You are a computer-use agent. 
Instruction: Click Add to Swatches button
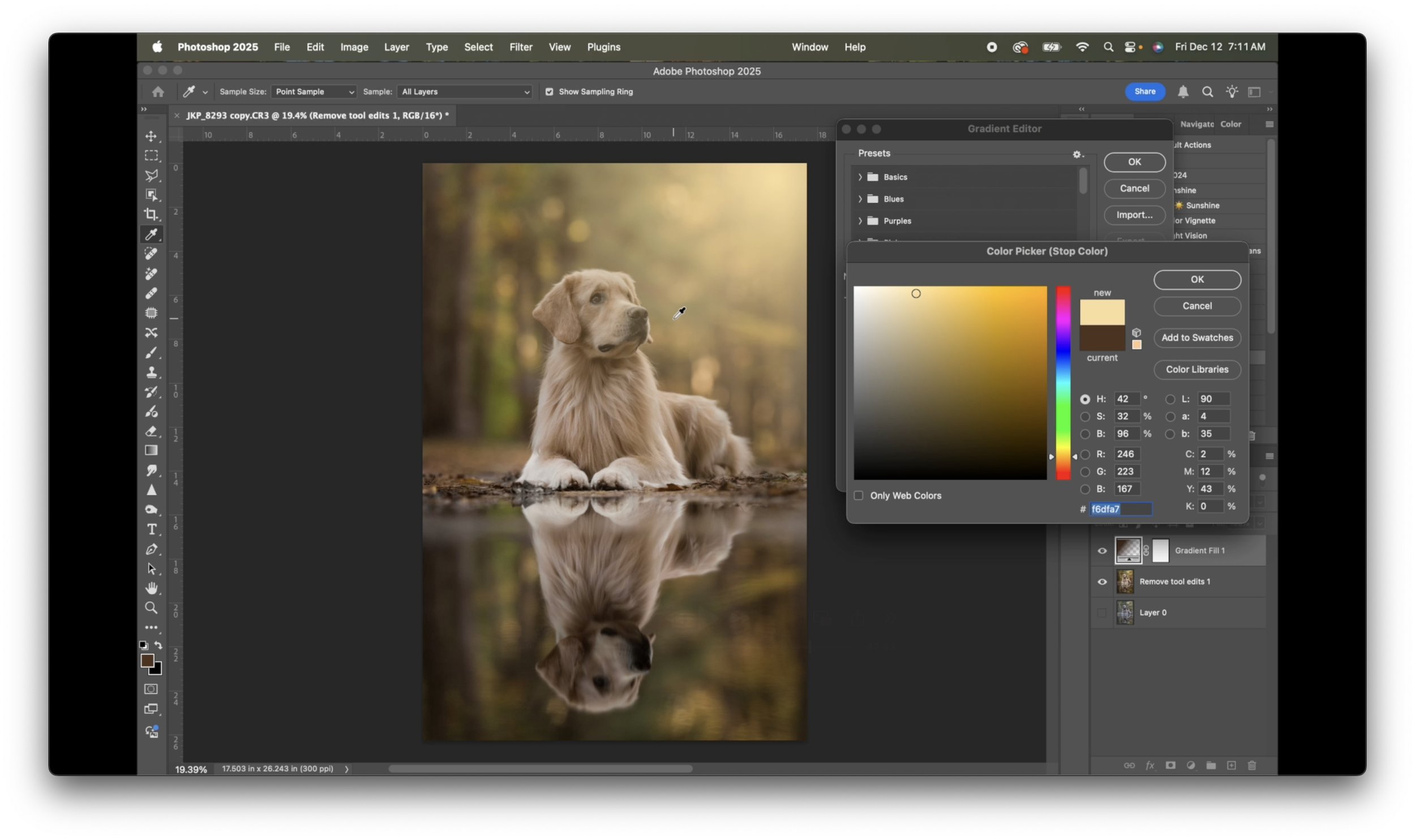(1197, 338)
